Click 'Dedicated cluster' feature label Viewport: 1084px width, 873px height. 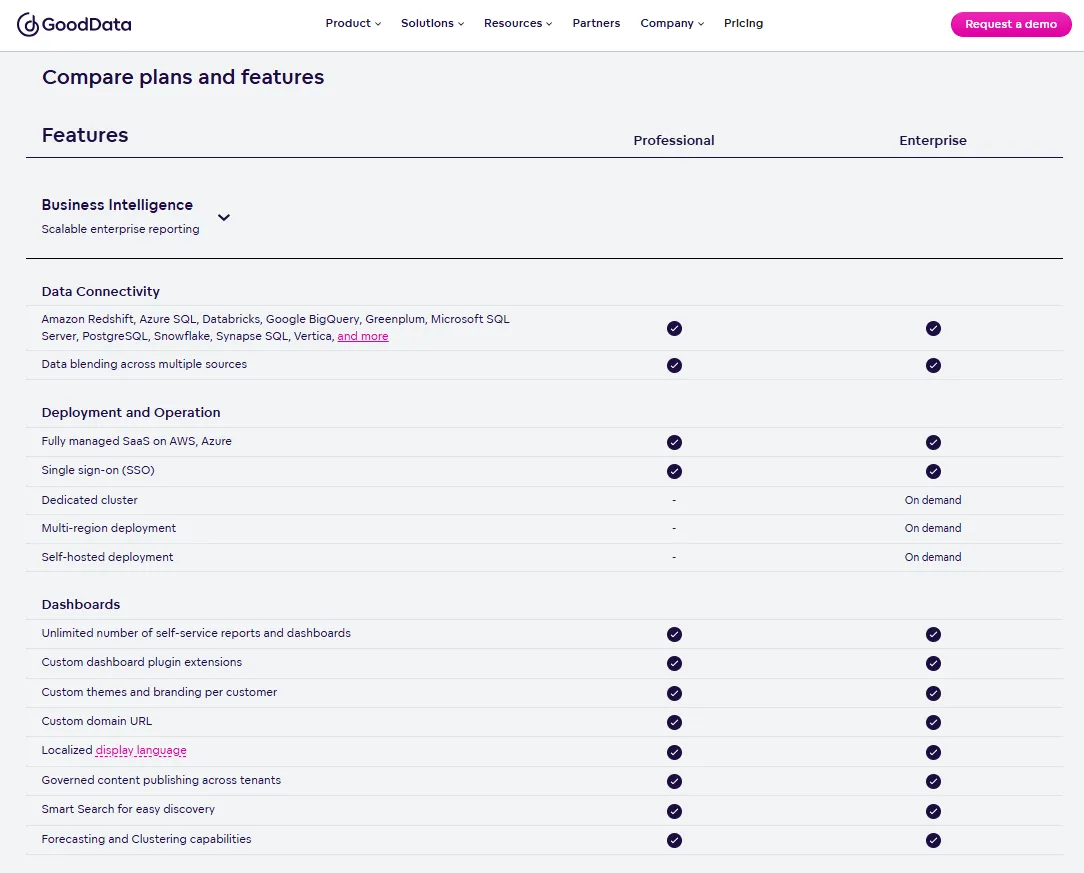click(89, 500)
